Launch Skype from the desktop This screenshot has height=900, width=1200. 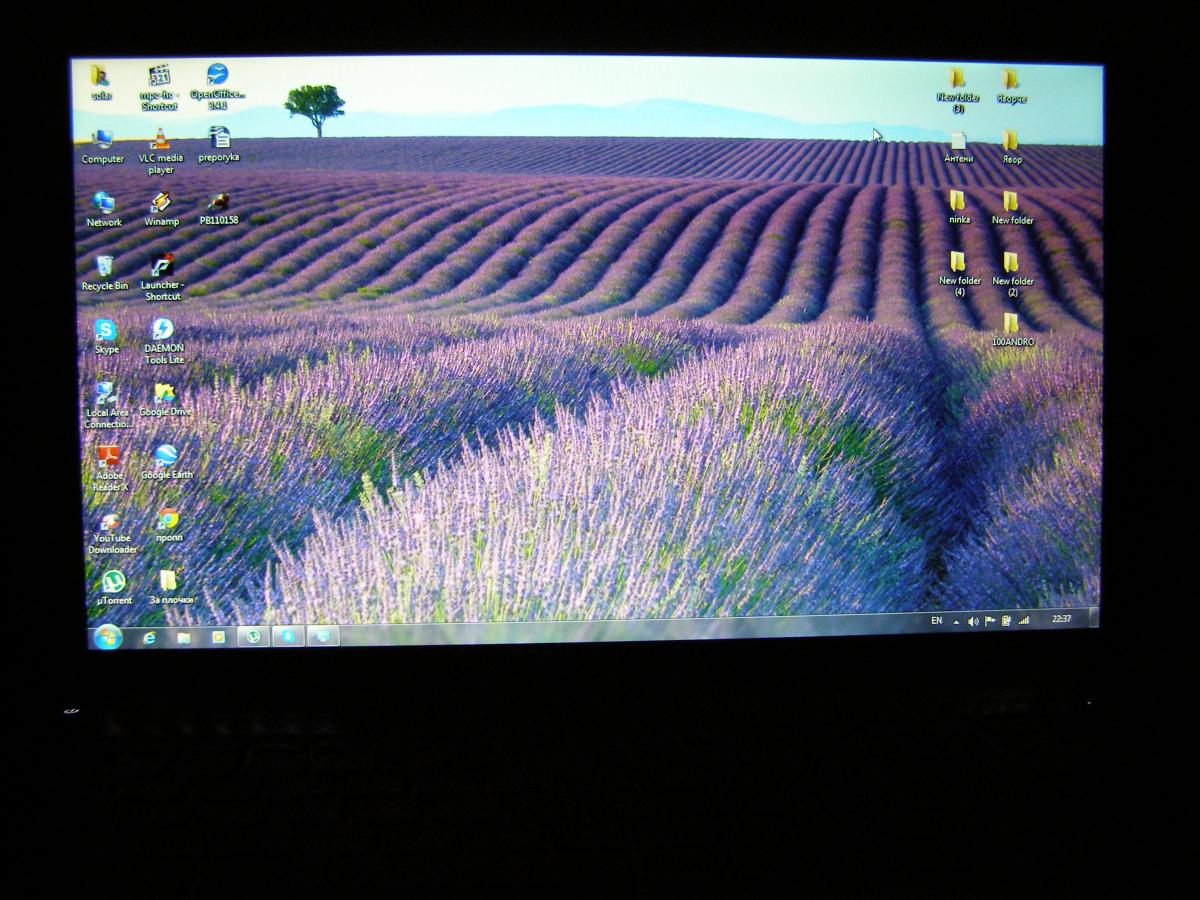pyautogui.click(x=105, y=330)
